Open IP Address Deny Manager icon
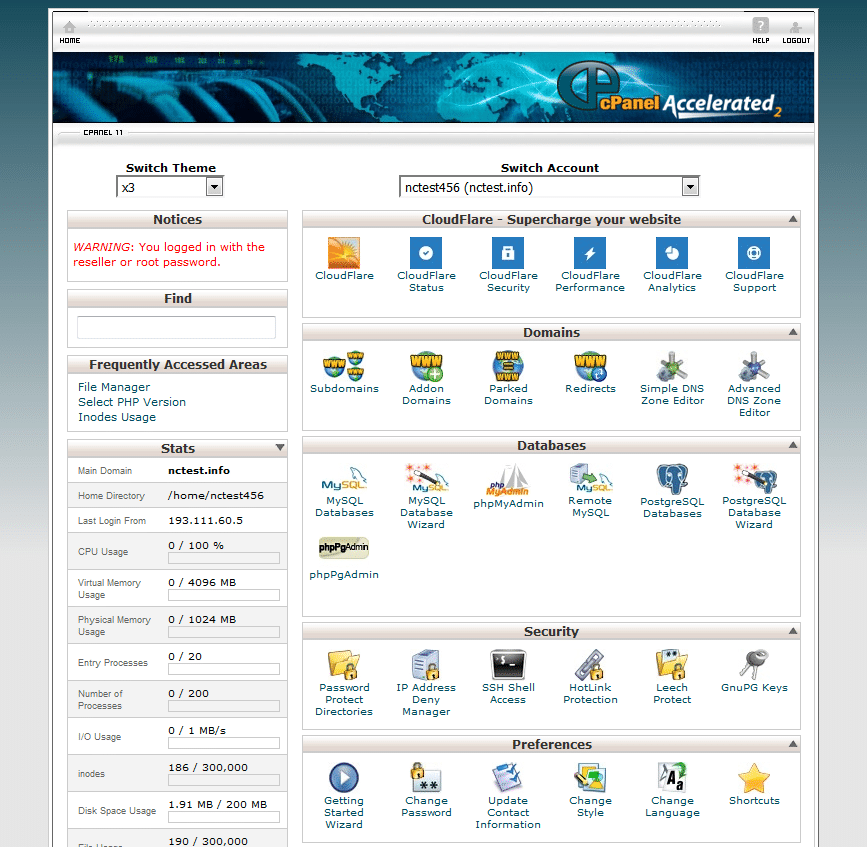The height and width of the screenshot is (847, 867). point(426,665)
